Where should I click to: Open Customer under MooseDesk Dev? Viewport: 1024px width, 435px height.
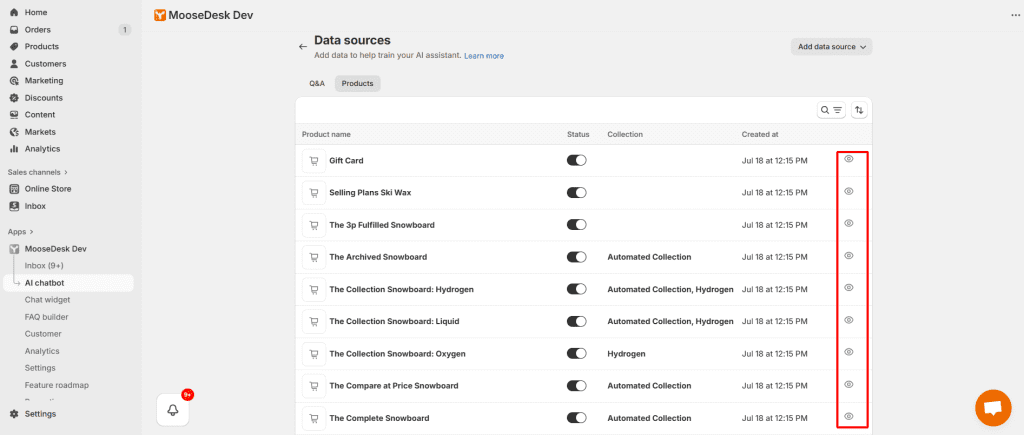pyautogui.click(x=43, y=334)
